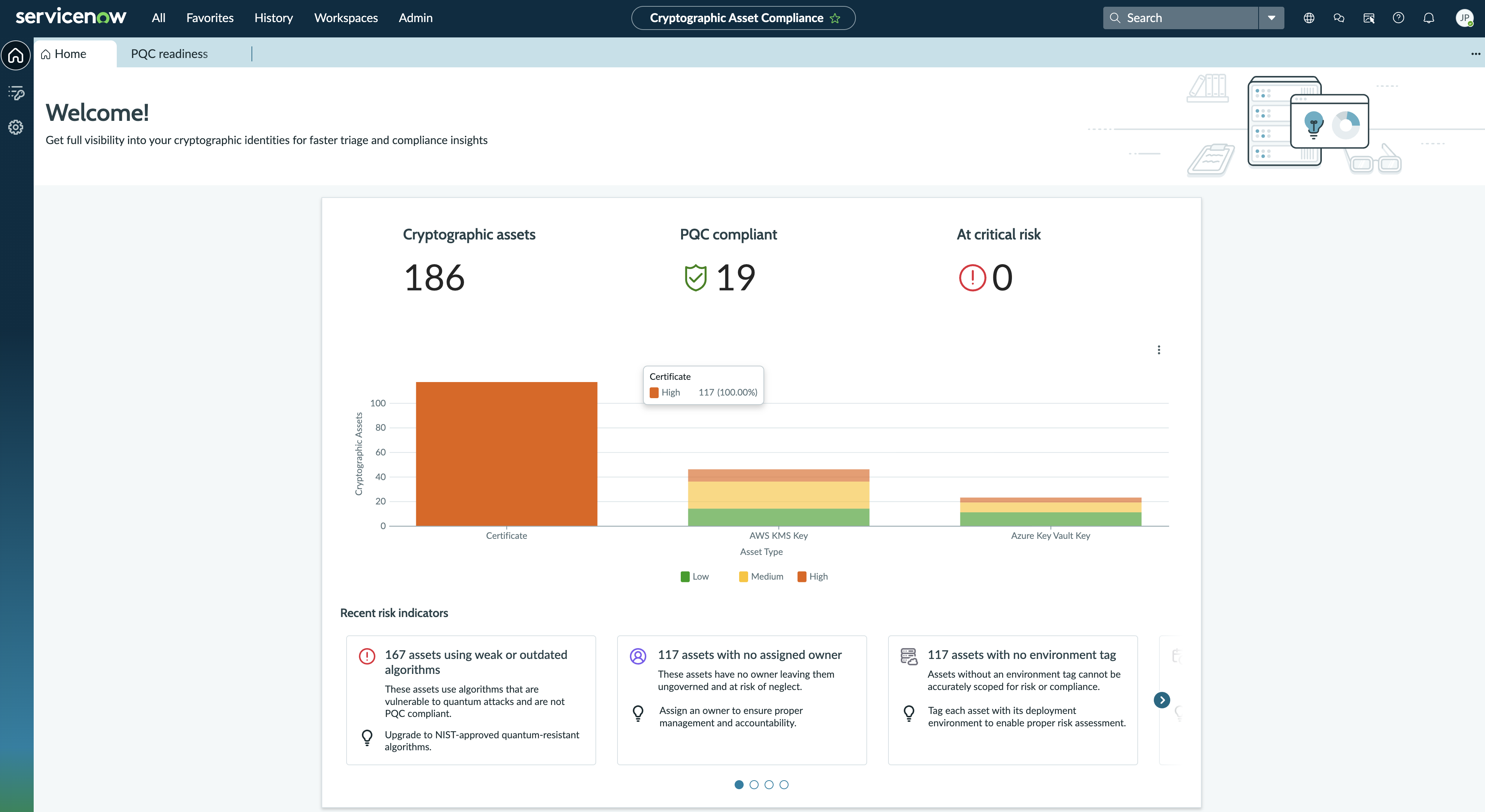Open 167 assets using weak algorithms card
Image resolution: width=1485 pixels, height=812 pixels.
tap(471, 700)
